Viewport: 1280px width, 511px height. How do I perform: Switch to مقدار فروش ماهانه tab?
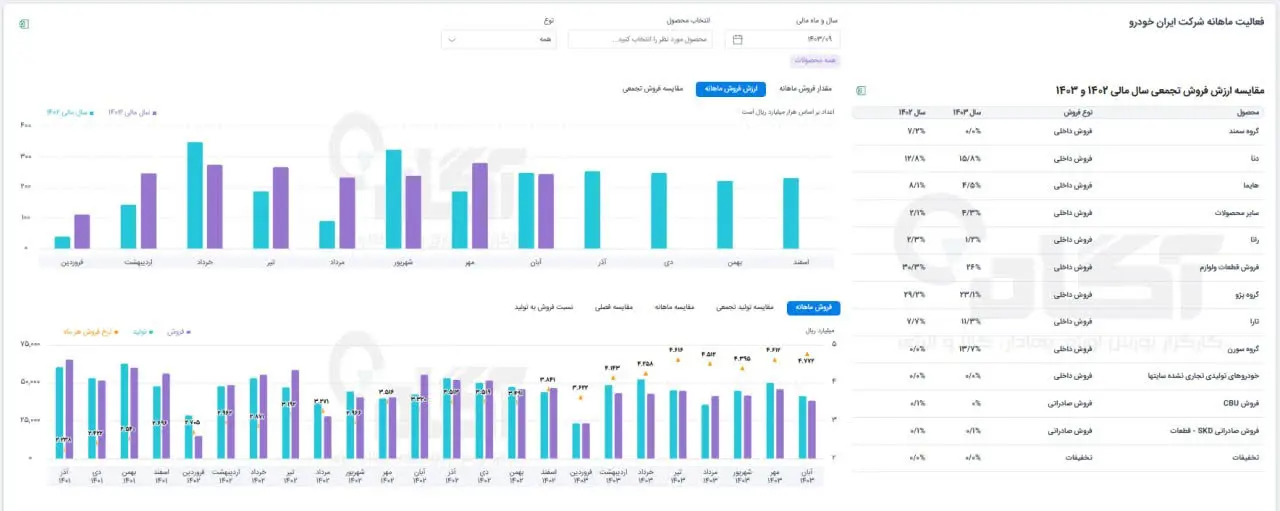pos(805,89)
